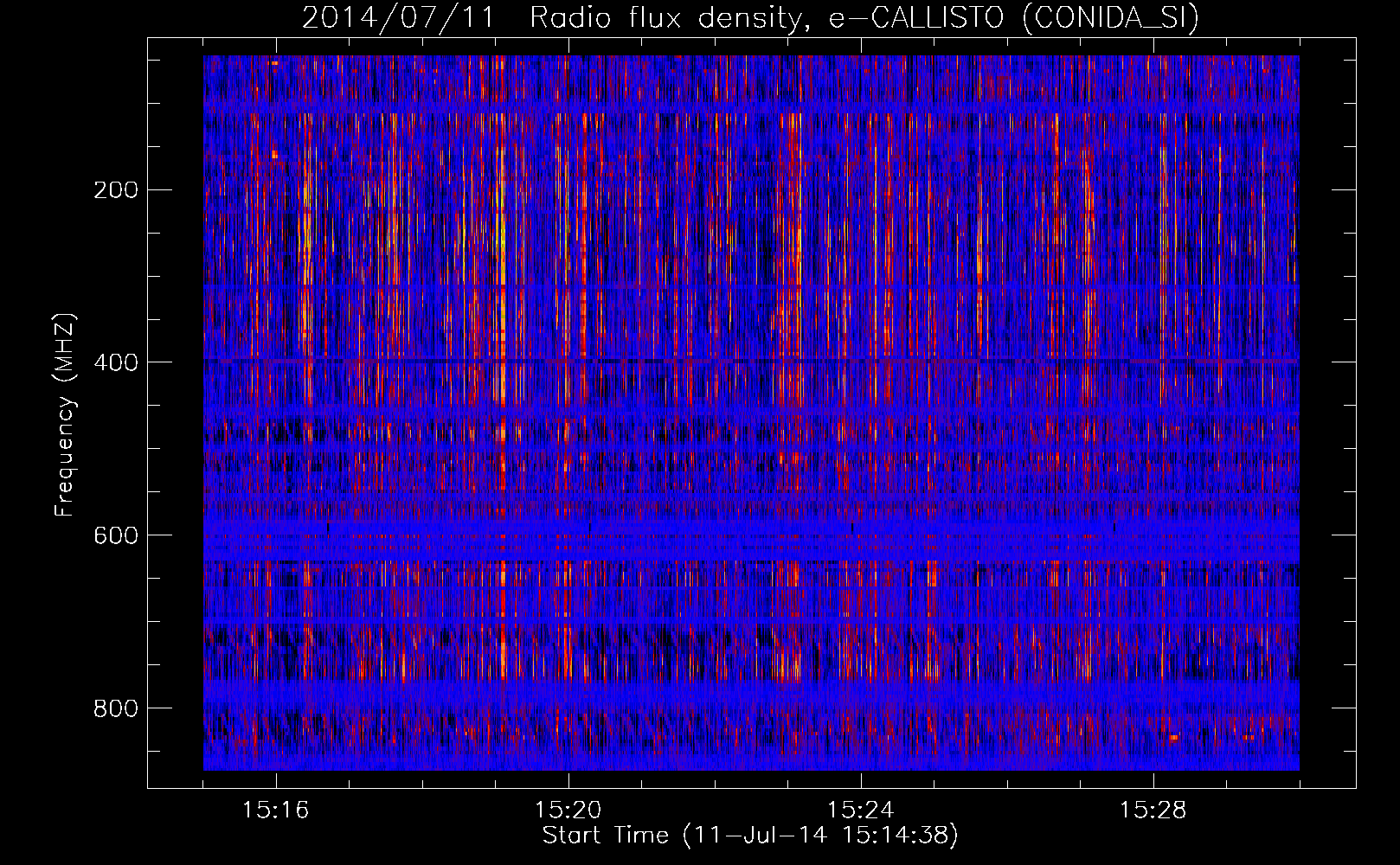Click the 800 frequency tick label
The image size is (1400, 865).
tap(116, 708)
